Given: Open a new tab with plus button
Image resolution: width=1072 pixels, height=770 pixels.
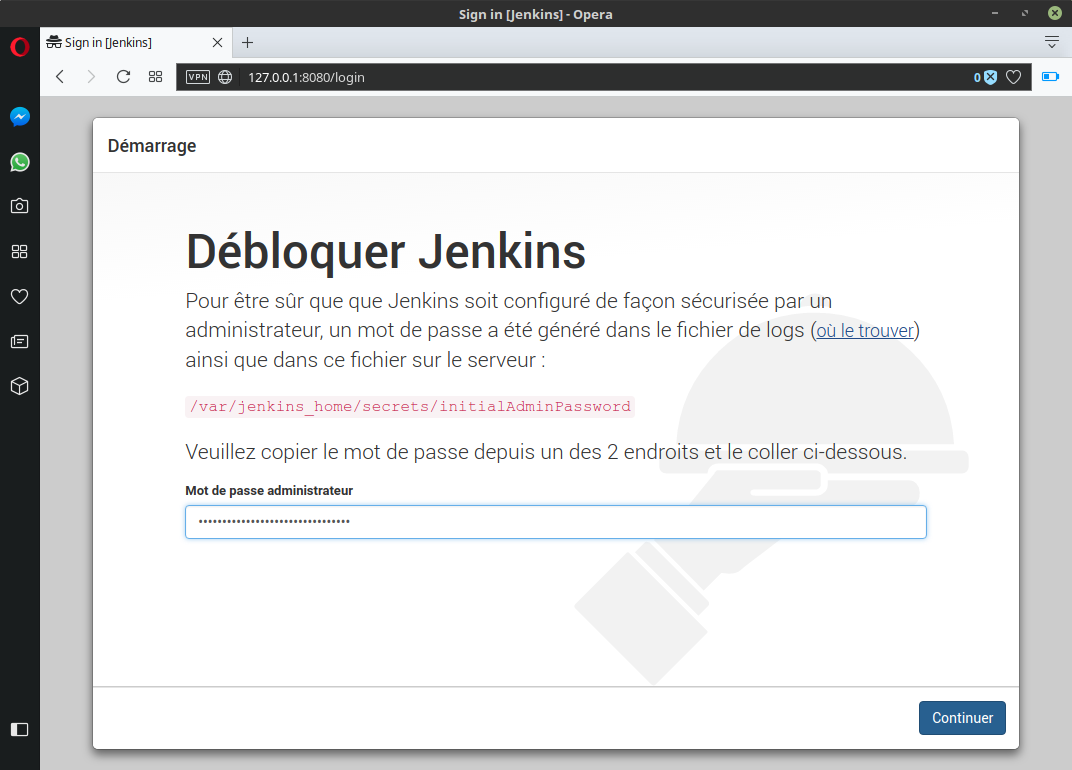Looking at the screenshot, I should [x=248, y=43].
